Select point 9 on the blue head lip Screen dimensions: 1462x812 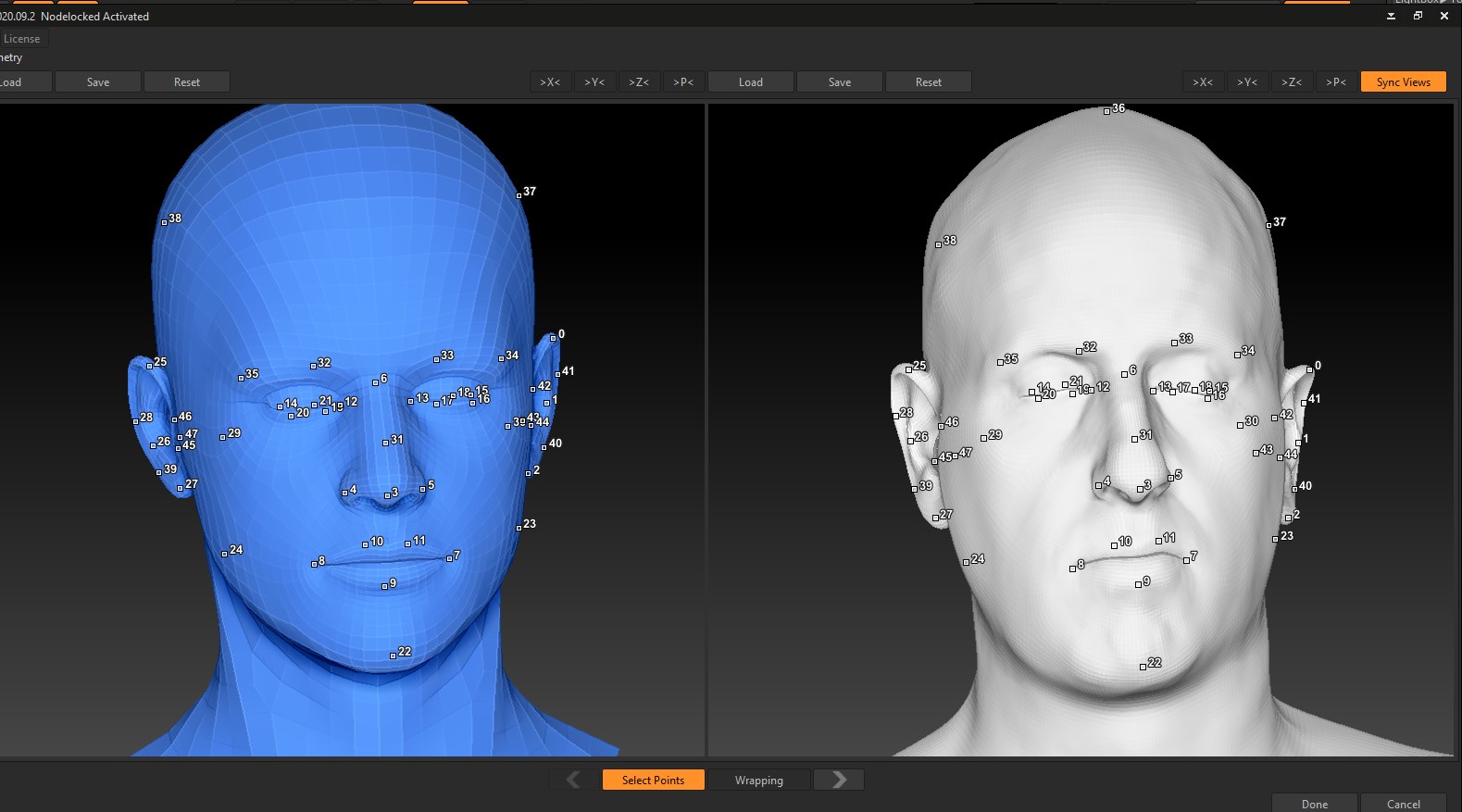click(385, 586)
